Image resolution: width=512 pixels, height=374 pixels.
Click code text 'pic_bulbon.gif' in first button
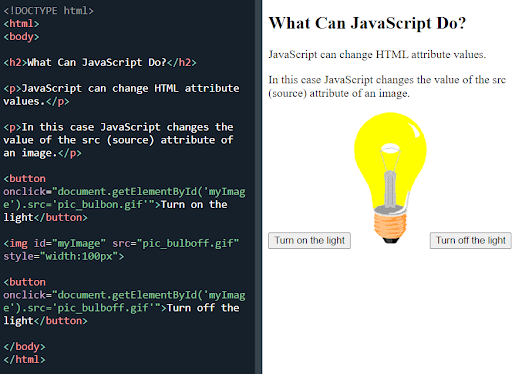[100, 204]
